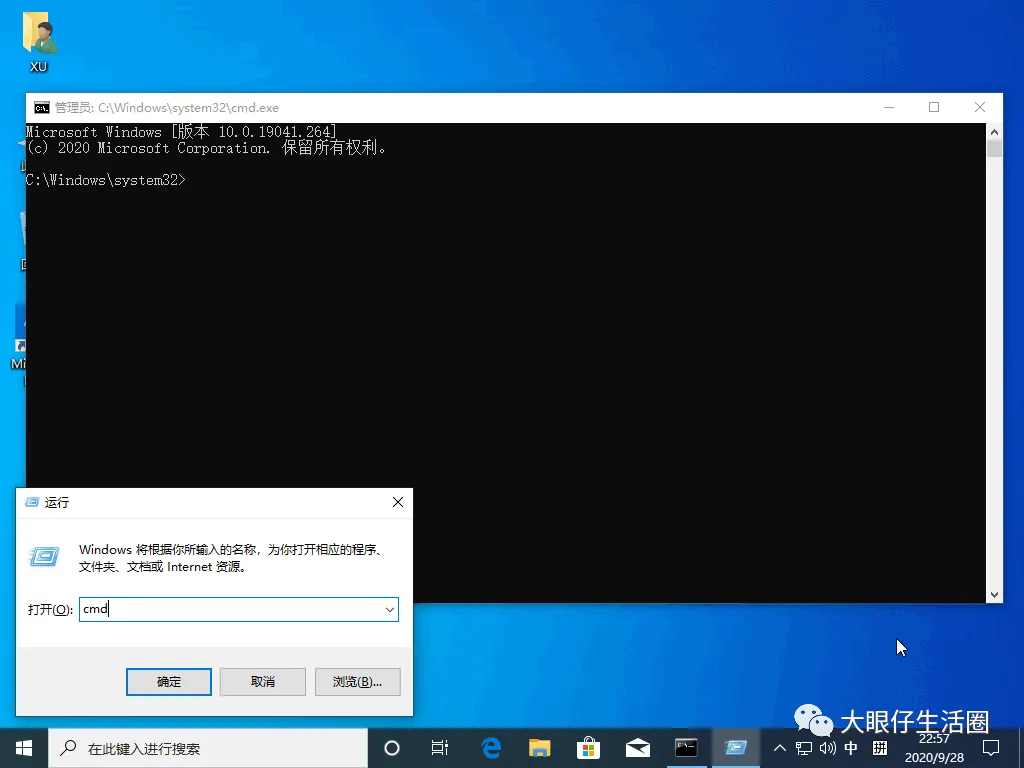
Task: Open File Explorer from the taskbar
Action: (539, 747)
